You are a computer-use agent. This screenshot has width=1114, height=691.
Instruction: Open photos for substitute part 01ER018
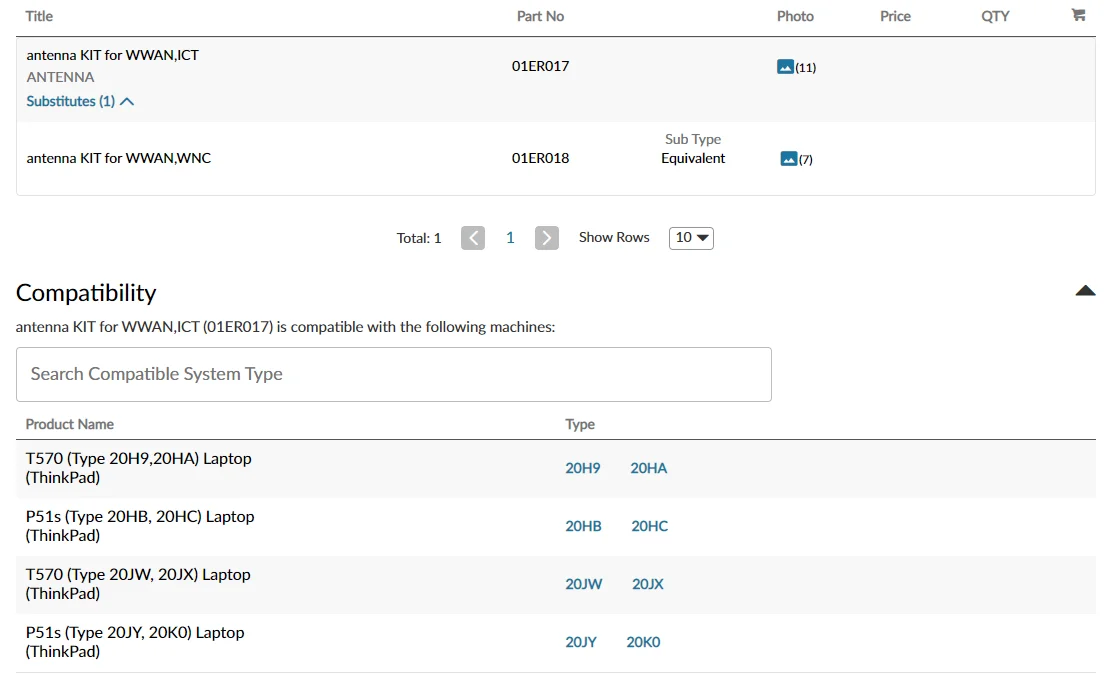(789, 159)
